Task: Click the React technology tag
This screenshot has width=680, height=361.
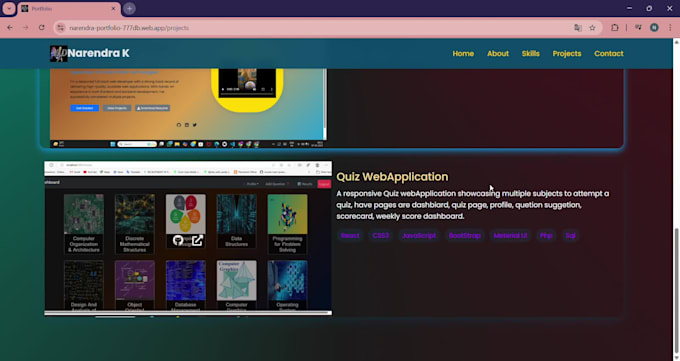Action: pos(350,236)
